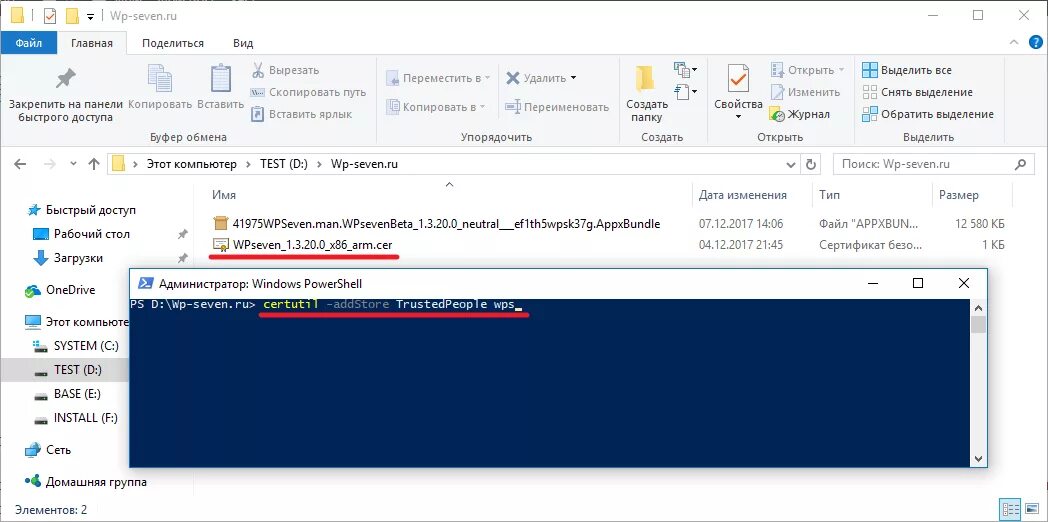Select INSTALL (F:) drive
The width and height of the screenshot is (1048, 522).
click(x=86, y=418)
